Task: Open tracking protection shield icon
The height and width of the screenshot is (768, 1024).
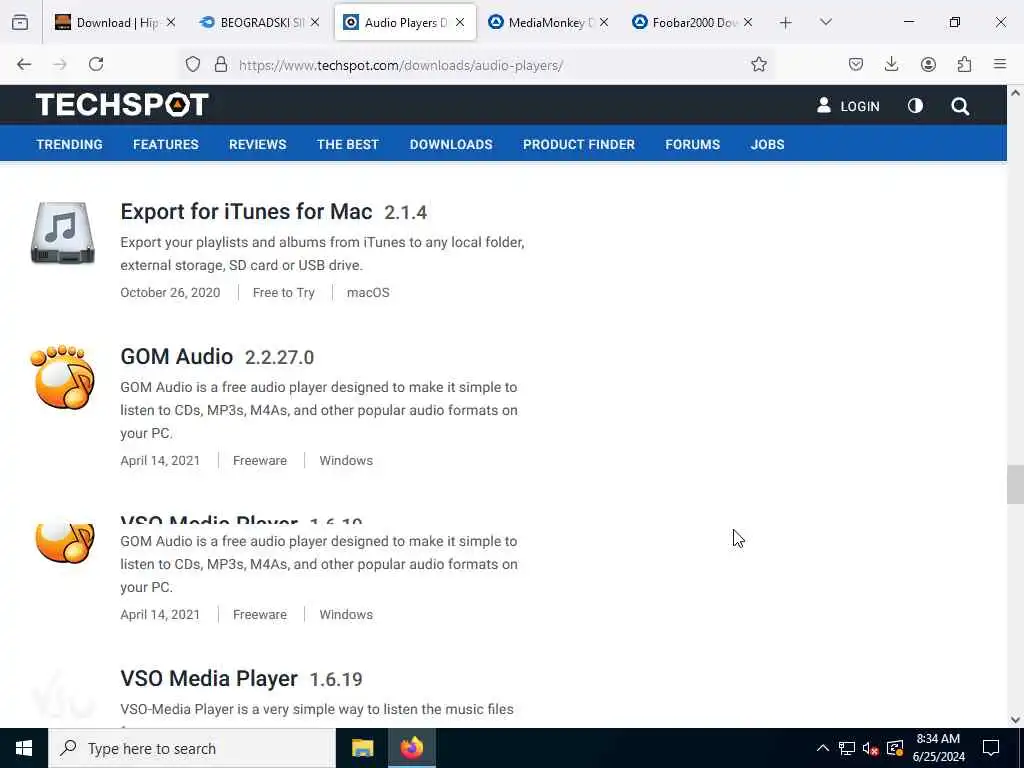Action: tap(193, 64)
